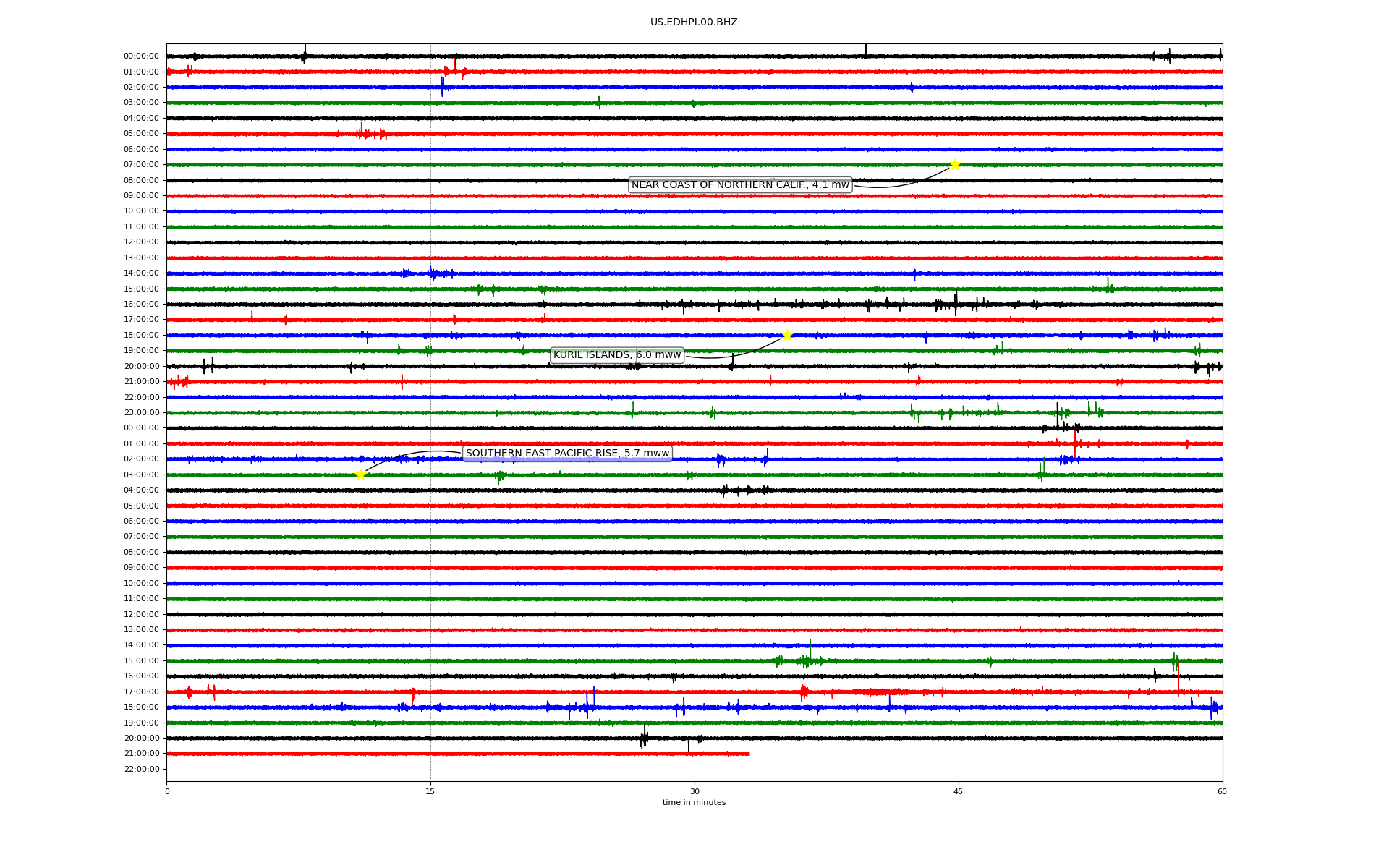Click the US.EDHPI.00.BHZ plot title
1389x868 pixels.
[694, 22]
